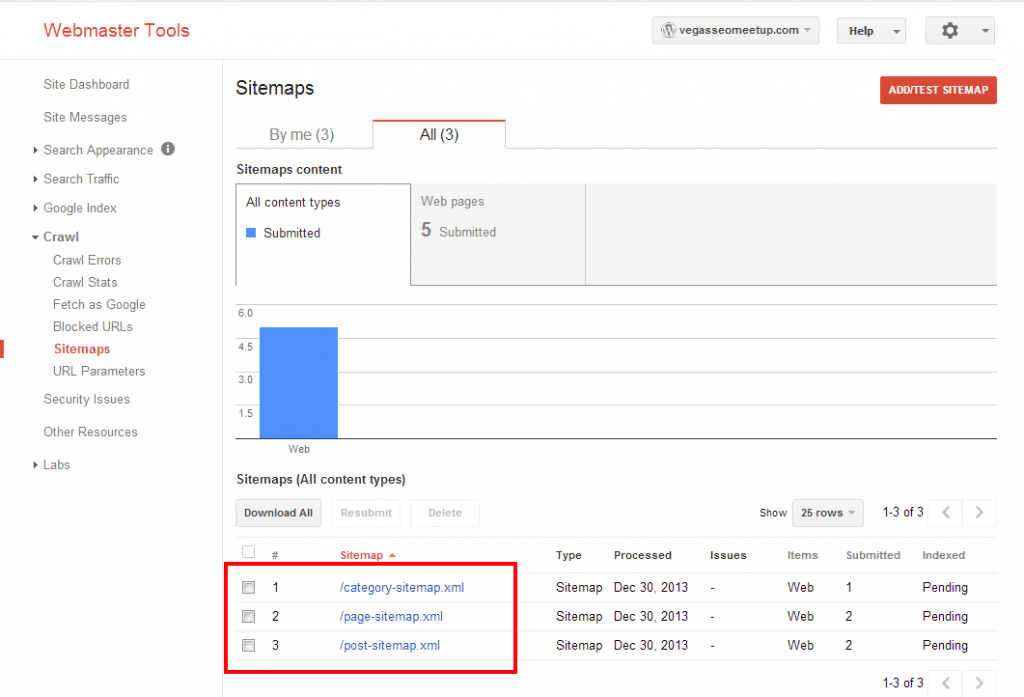Expand the Labs section
Screen dimensions: 1024x697
[x=35, y=465]
